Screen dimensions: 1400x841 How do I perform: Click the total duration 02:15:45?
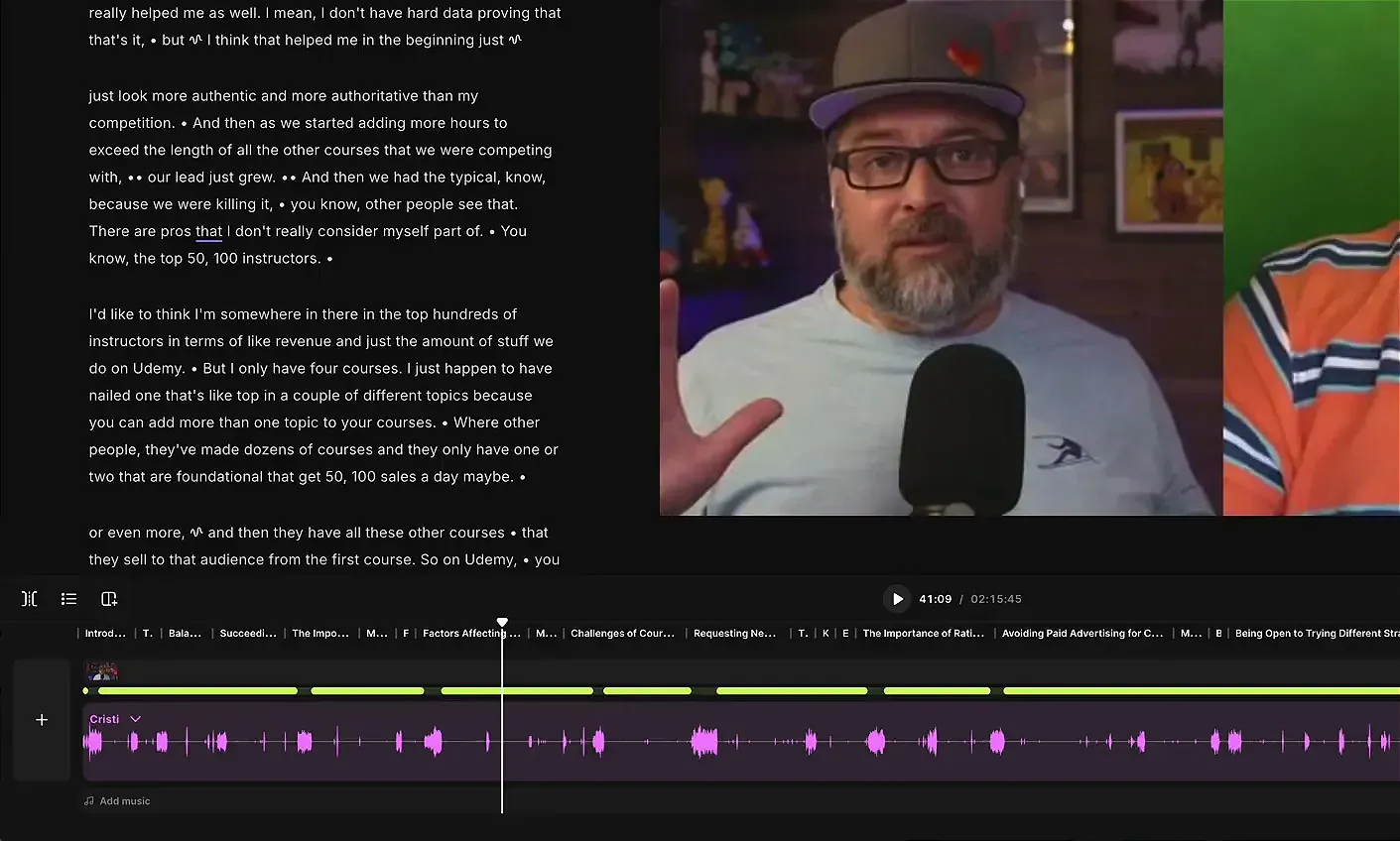click(x=996, y=599)
